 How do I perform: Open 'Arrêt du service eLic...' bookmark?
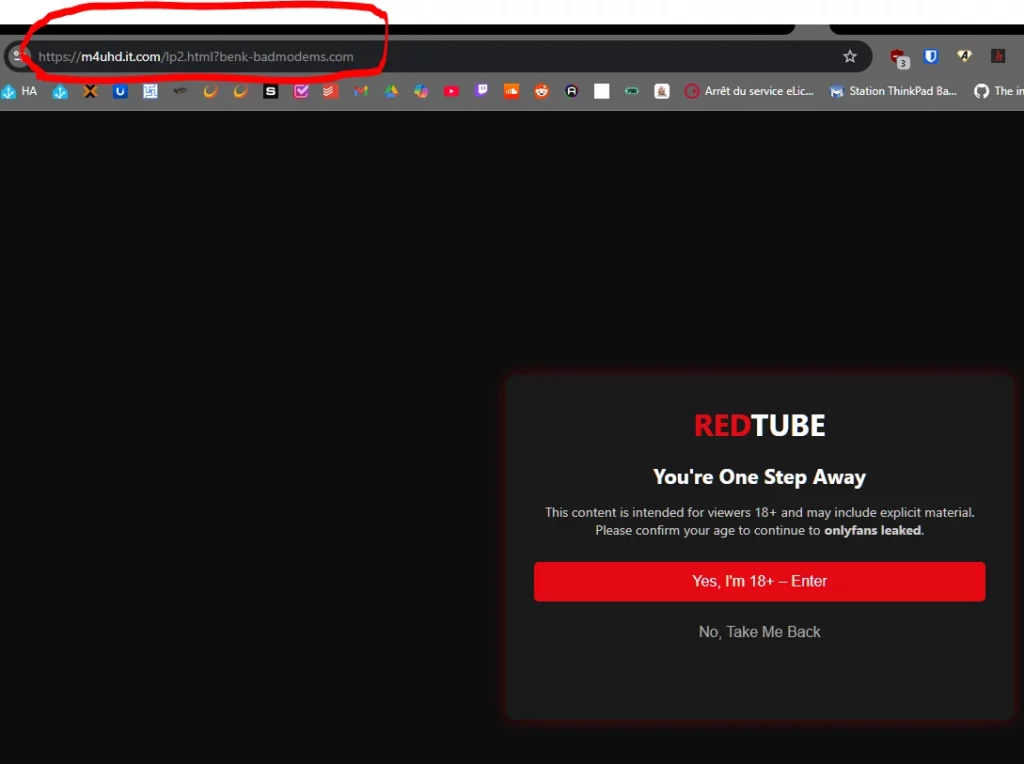749,91
